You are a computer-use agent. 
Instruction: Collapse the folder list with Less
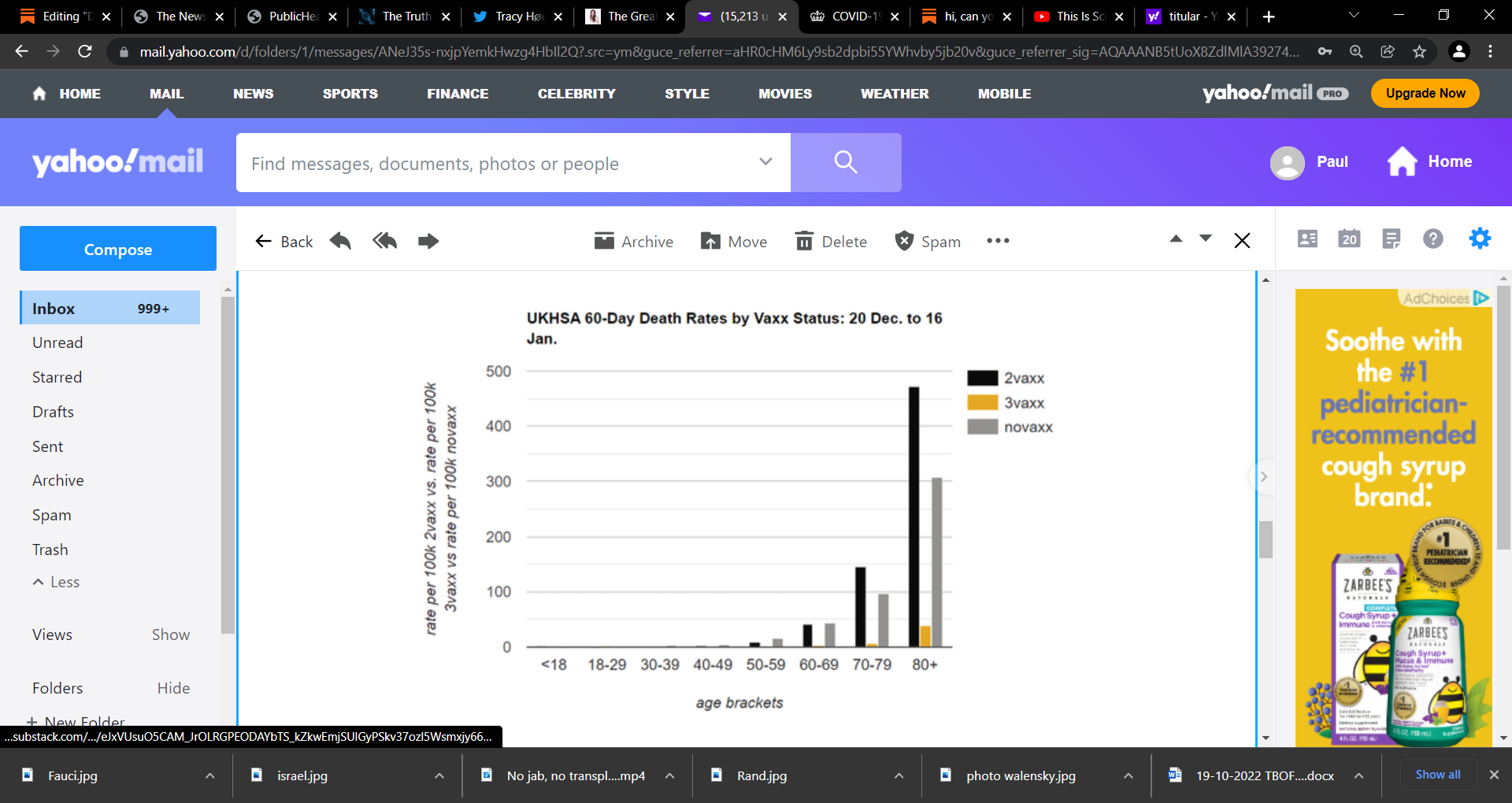[x=56, y=582]
